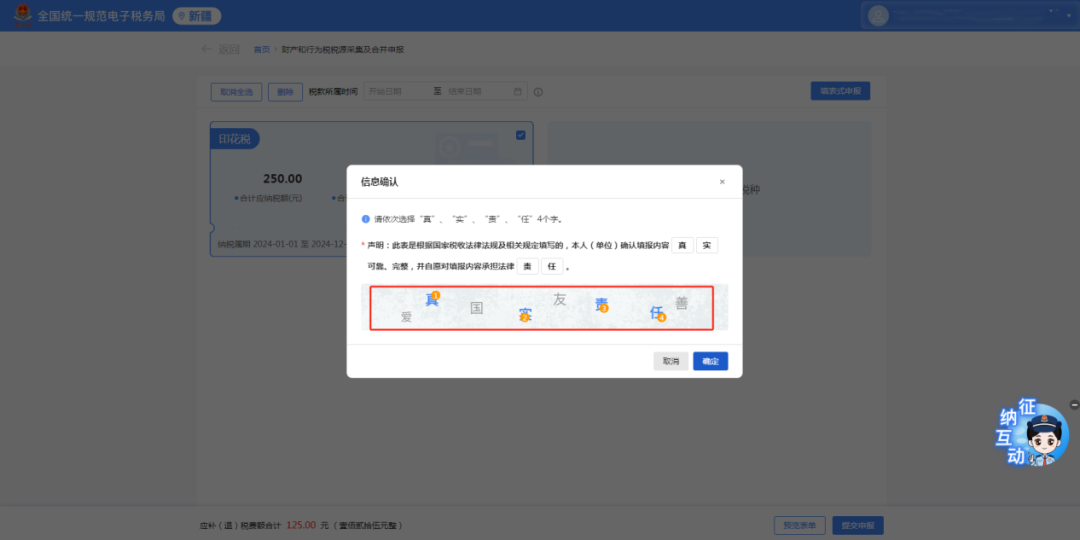Click distractor character 爱 in captcha

point(406,317)
